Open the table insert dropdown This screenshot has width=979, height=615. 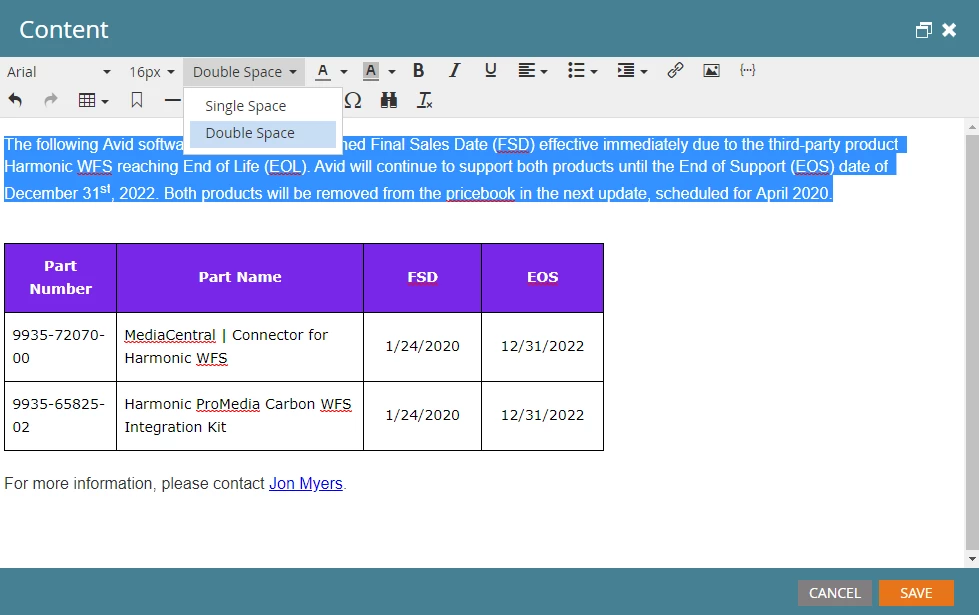(94, 100)
